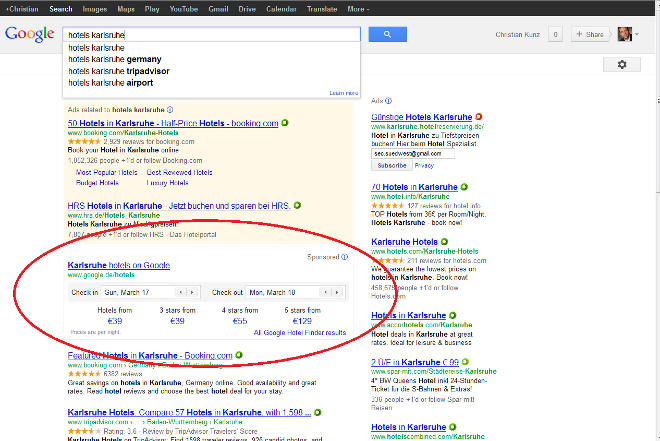Open 'All Google Hotel Finder results' link

pos(300,332)
